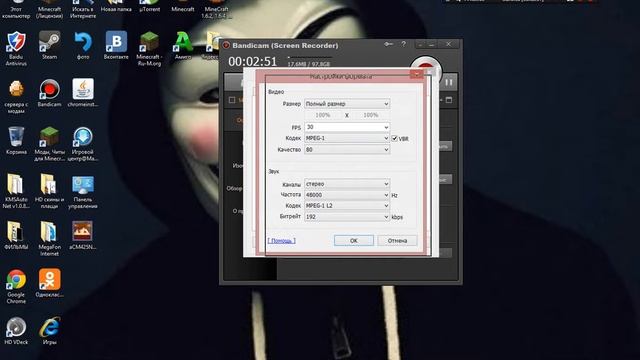
Task: Click the Отмена cancel button
Action: [397, 240]
